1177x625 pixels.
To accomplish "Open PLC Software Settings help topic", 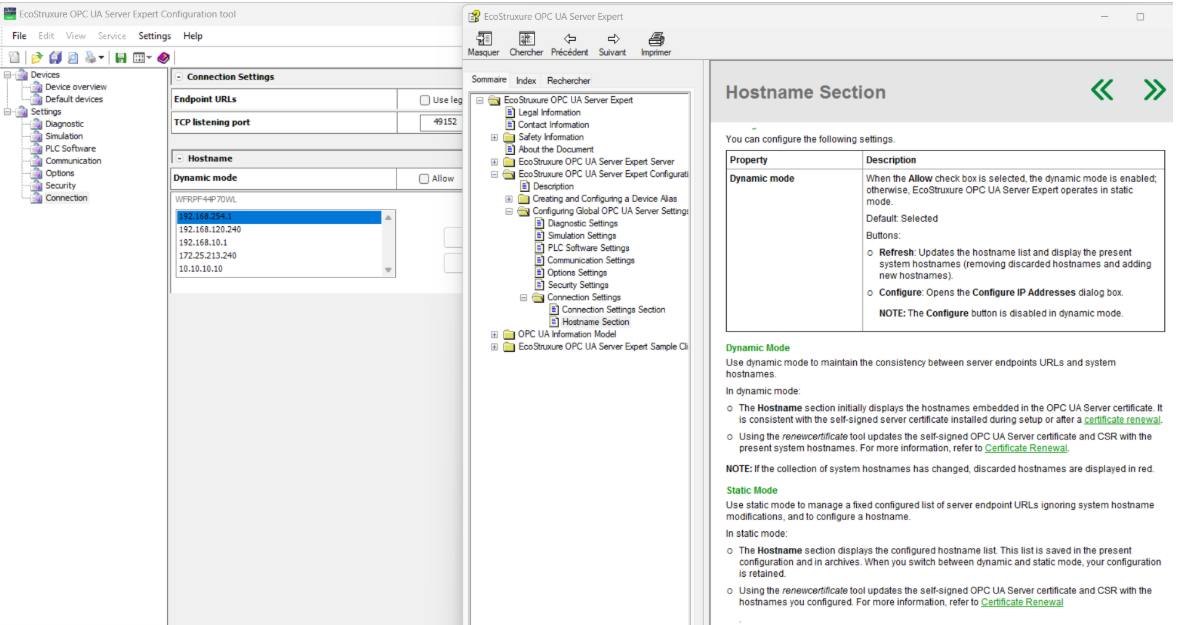I will 588,248.
